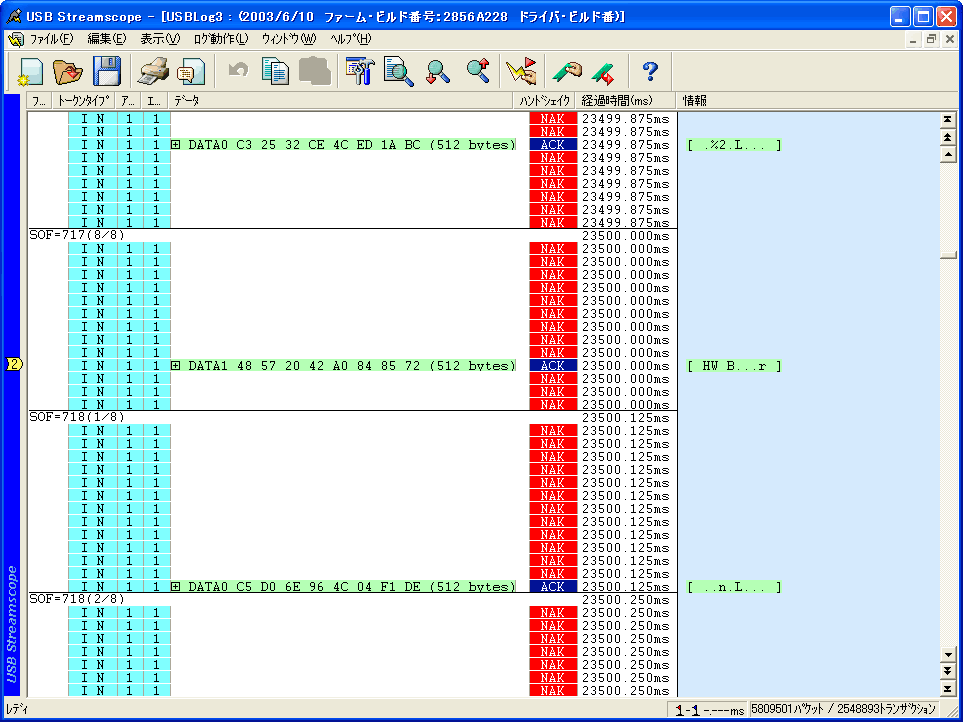Print the log via printer icon
This screenshot has height=722, width=963.
coord(152,72)
